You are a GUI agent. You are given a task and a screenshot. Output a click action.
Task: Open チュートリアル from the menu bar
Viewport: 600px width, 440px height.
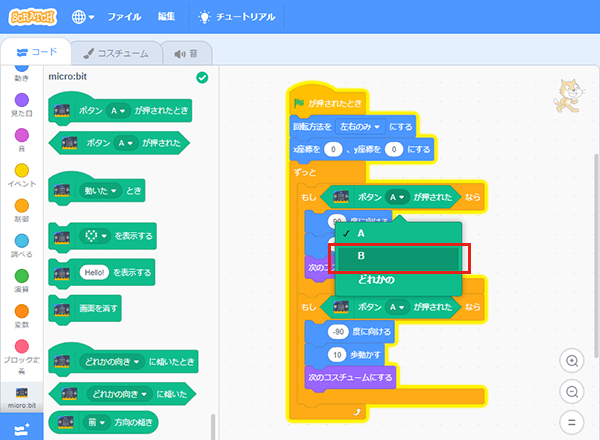[x=236, y=17]
